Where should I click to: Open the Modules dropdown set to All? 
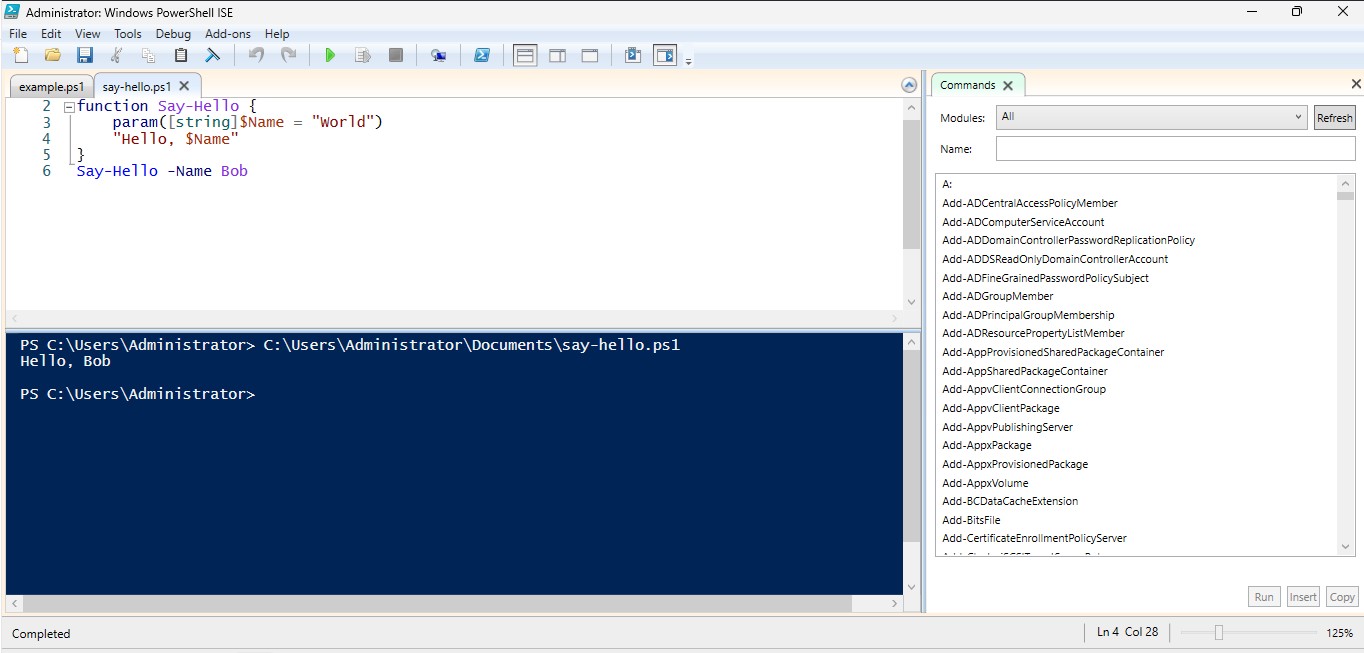coord(1152,117)
